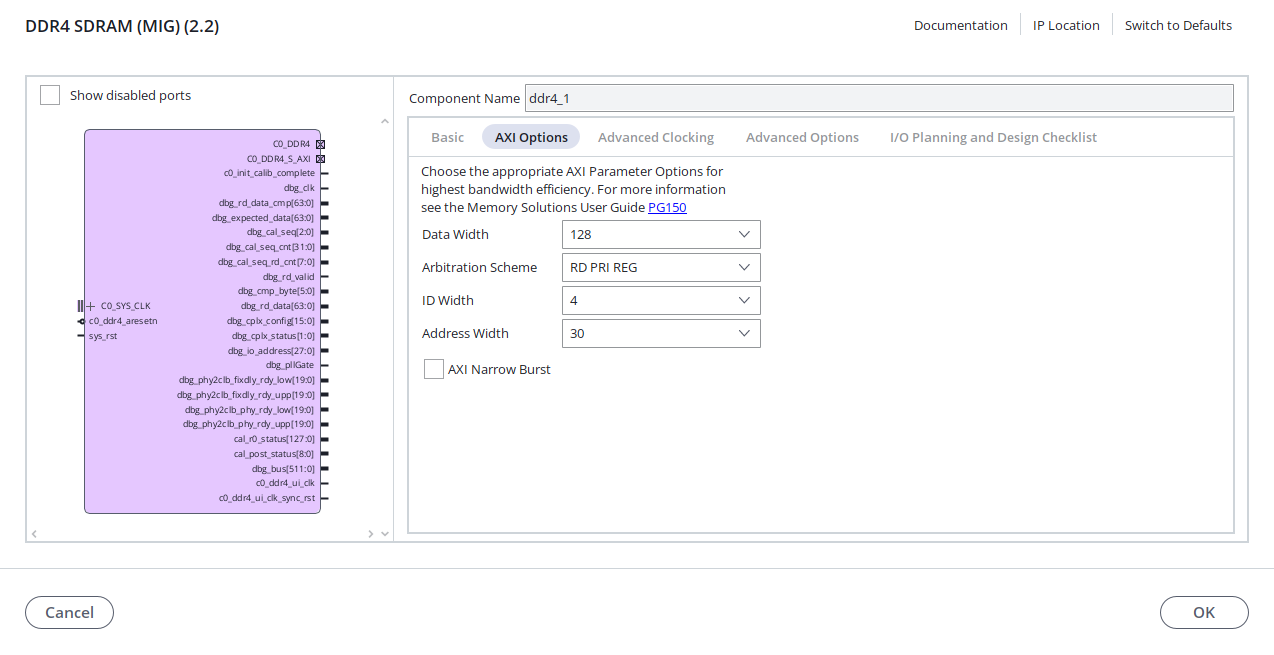
Task: Switch to the Basic tab
Action: pos(448,137)
